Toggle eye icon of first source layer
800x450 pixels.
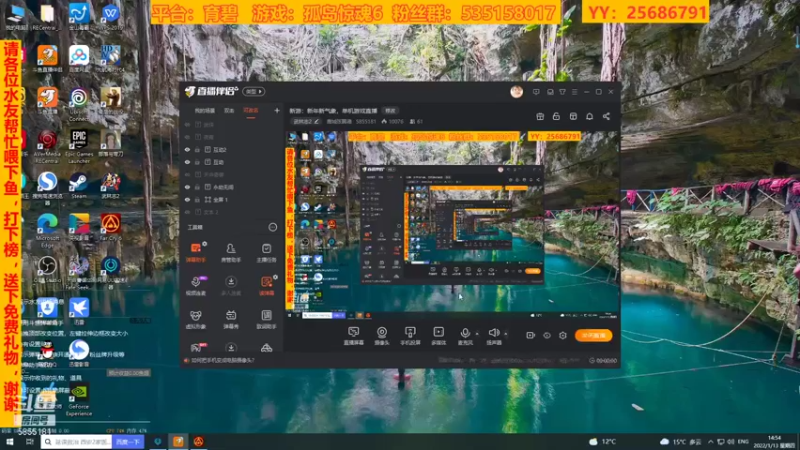(187, 124)
